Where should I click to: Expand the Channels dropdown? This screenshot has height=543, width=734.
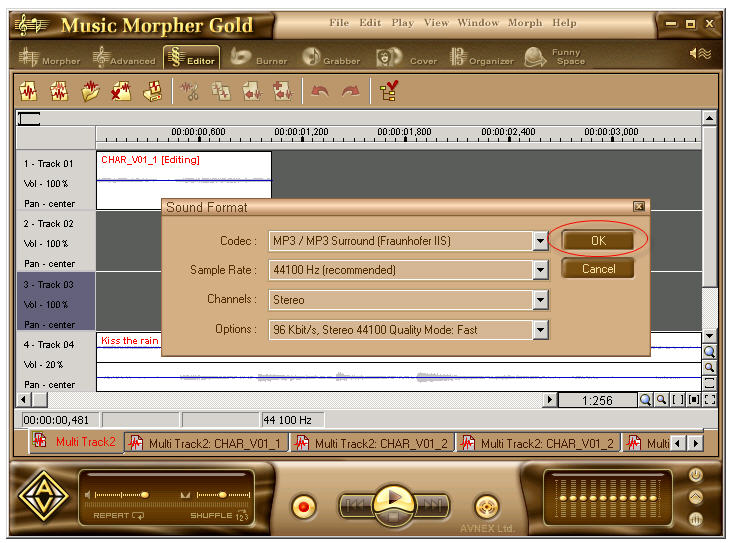tap(540, 300)
